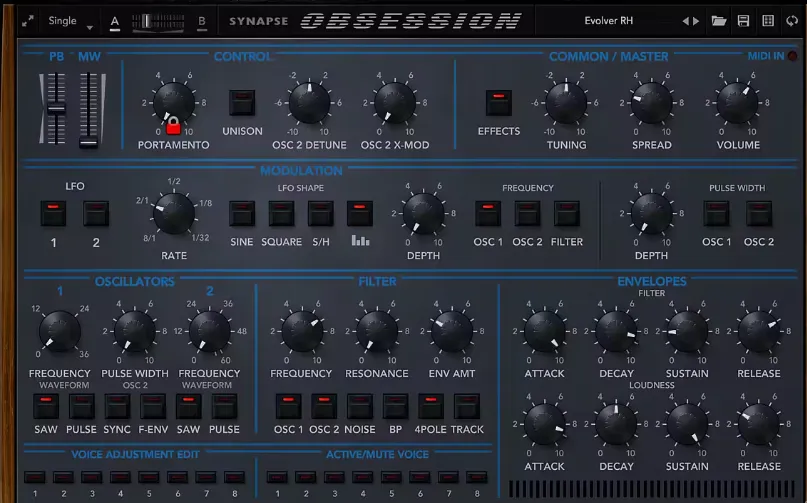Toggle active/mute voice 1 button

point(277,477)
